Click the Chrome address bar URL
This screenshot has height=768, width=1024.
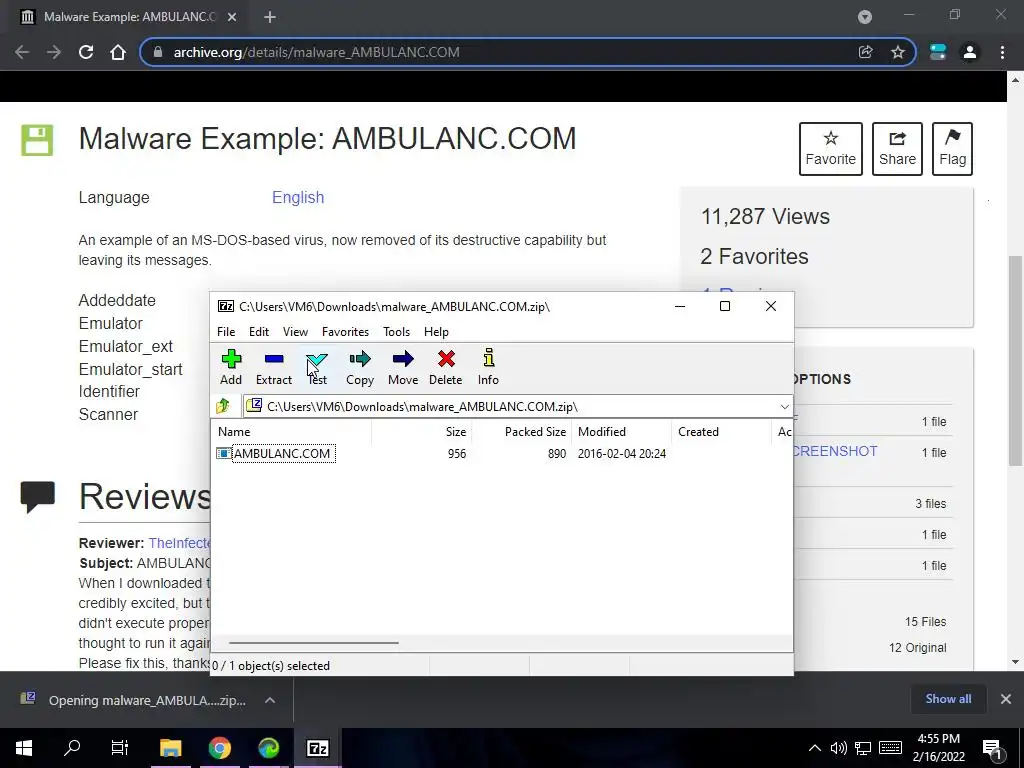[316, 52]
